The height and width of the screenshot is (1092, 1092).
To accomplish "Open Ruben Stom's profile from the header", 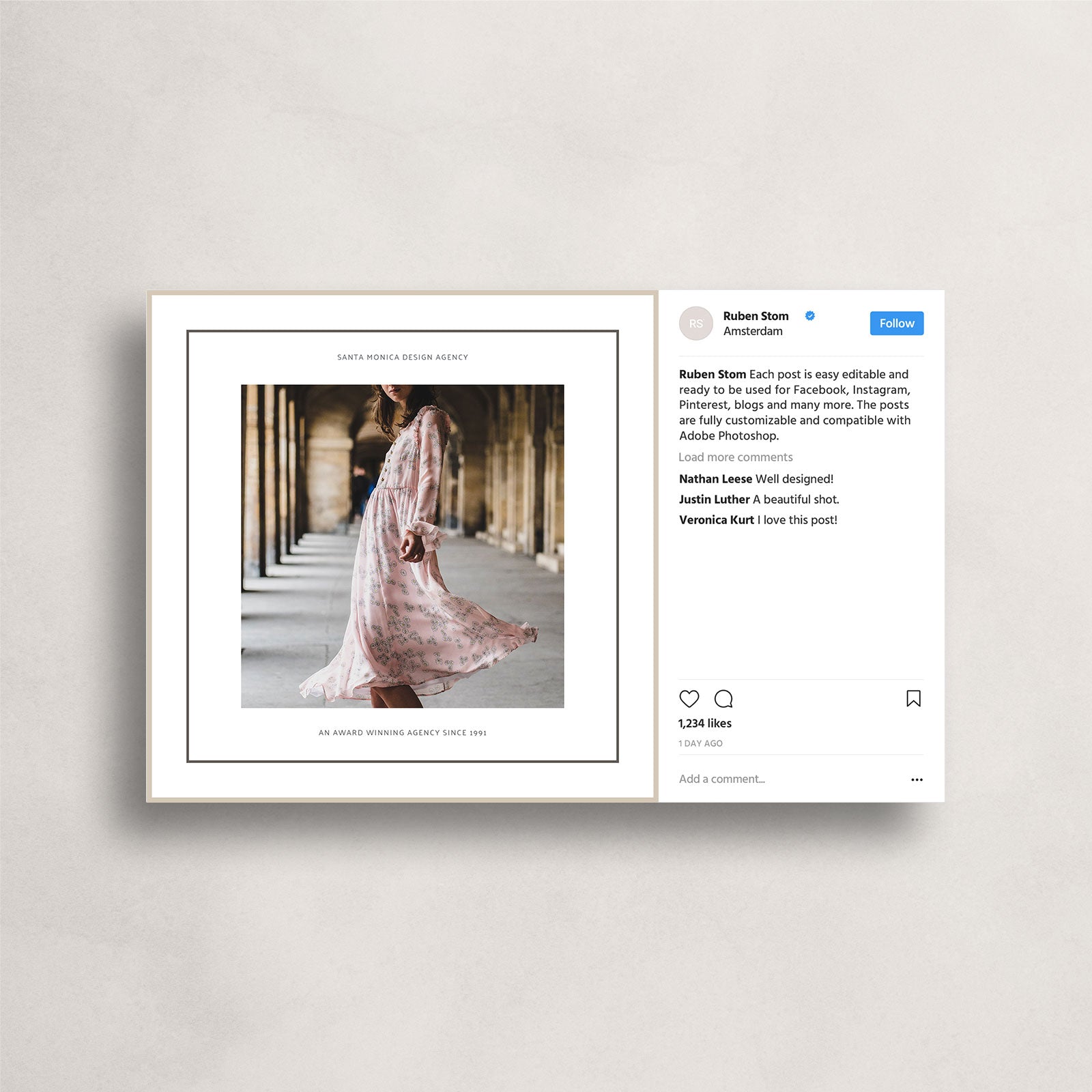I will (x=756, y=316).
